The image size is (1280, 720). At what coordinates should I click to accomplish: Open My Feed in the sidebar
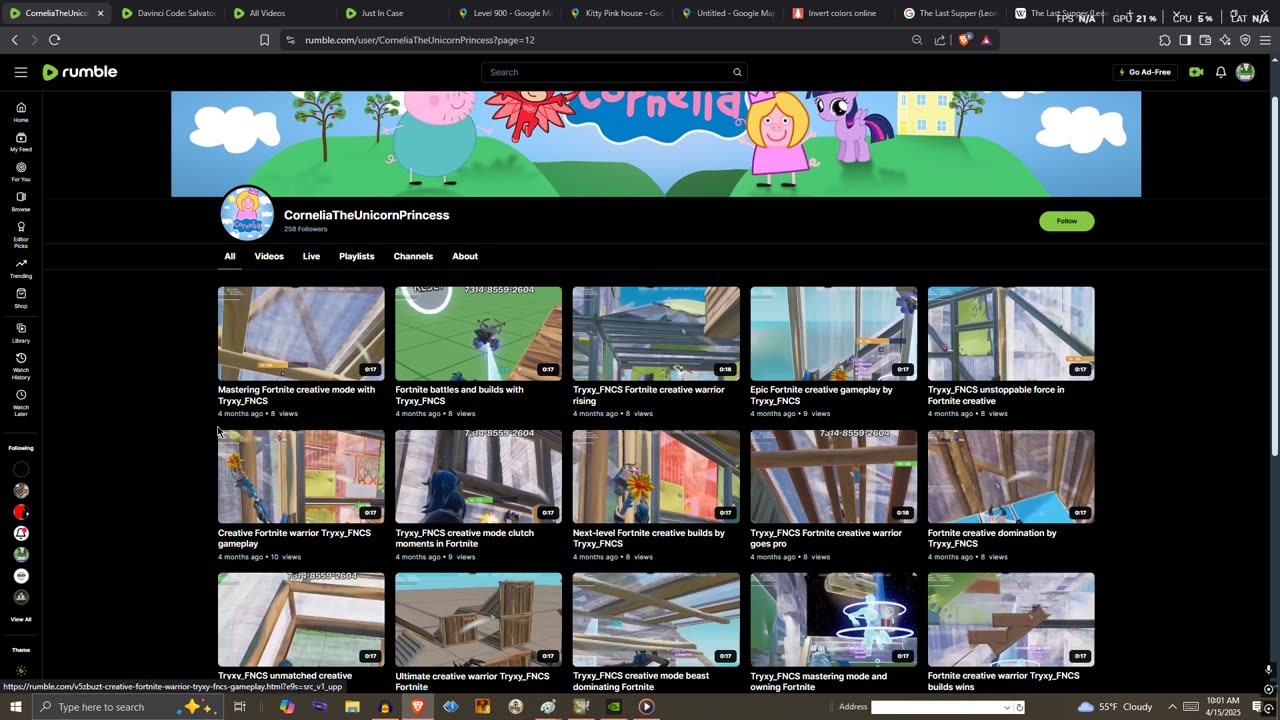click(21, 142)
